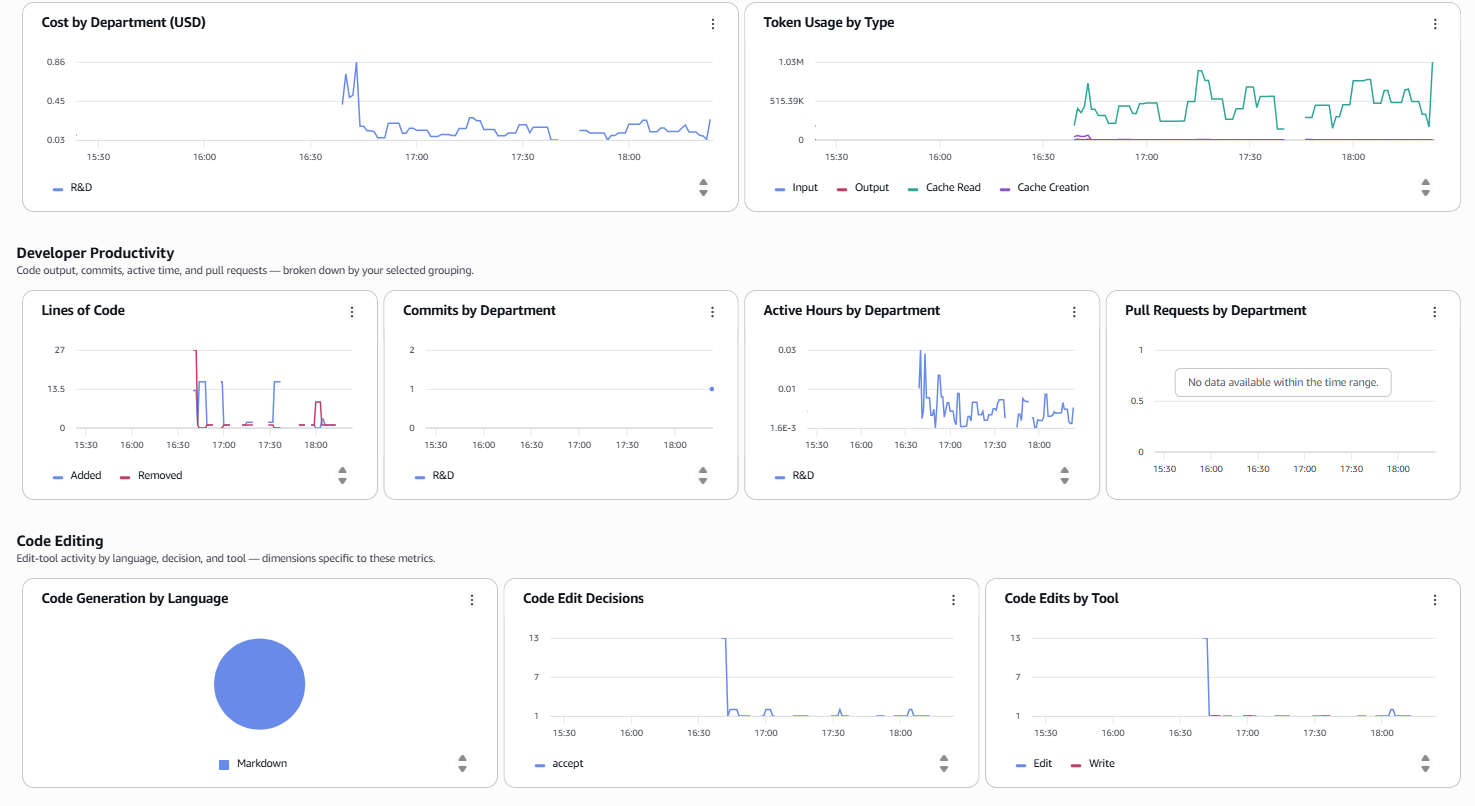This screenshot has height=806, width=1475.
Task: Click the legend down arrow in Cost by Department
Action: click(x=703, y=193)
